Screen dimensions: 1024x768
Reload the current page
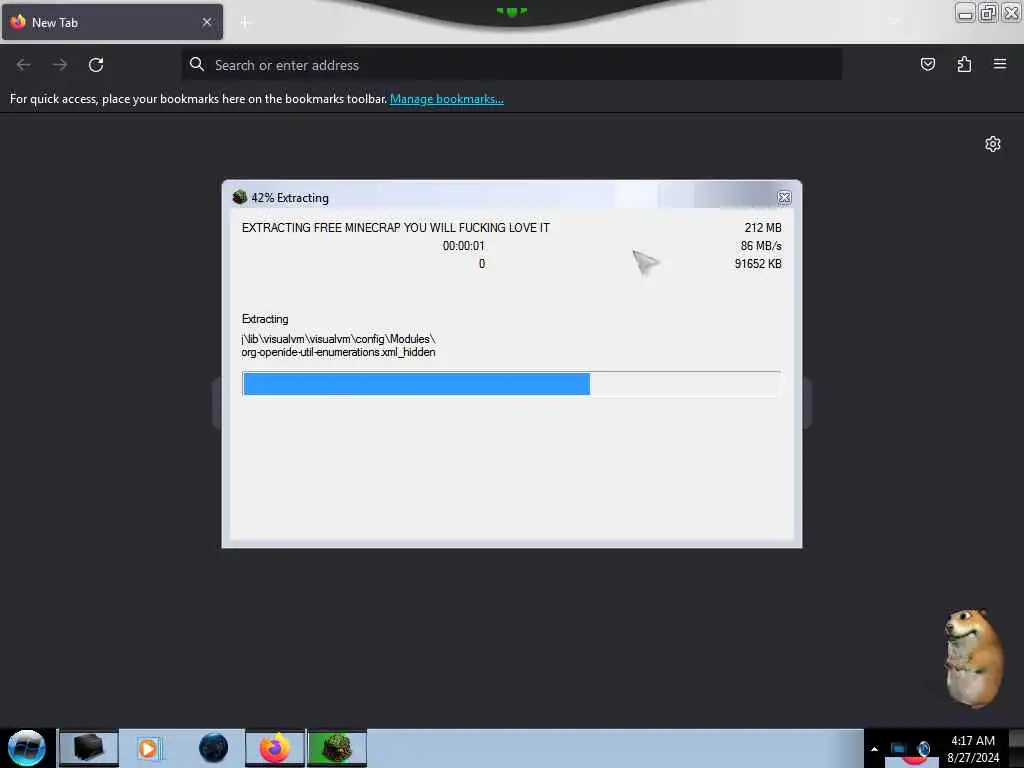click(96, 65)
